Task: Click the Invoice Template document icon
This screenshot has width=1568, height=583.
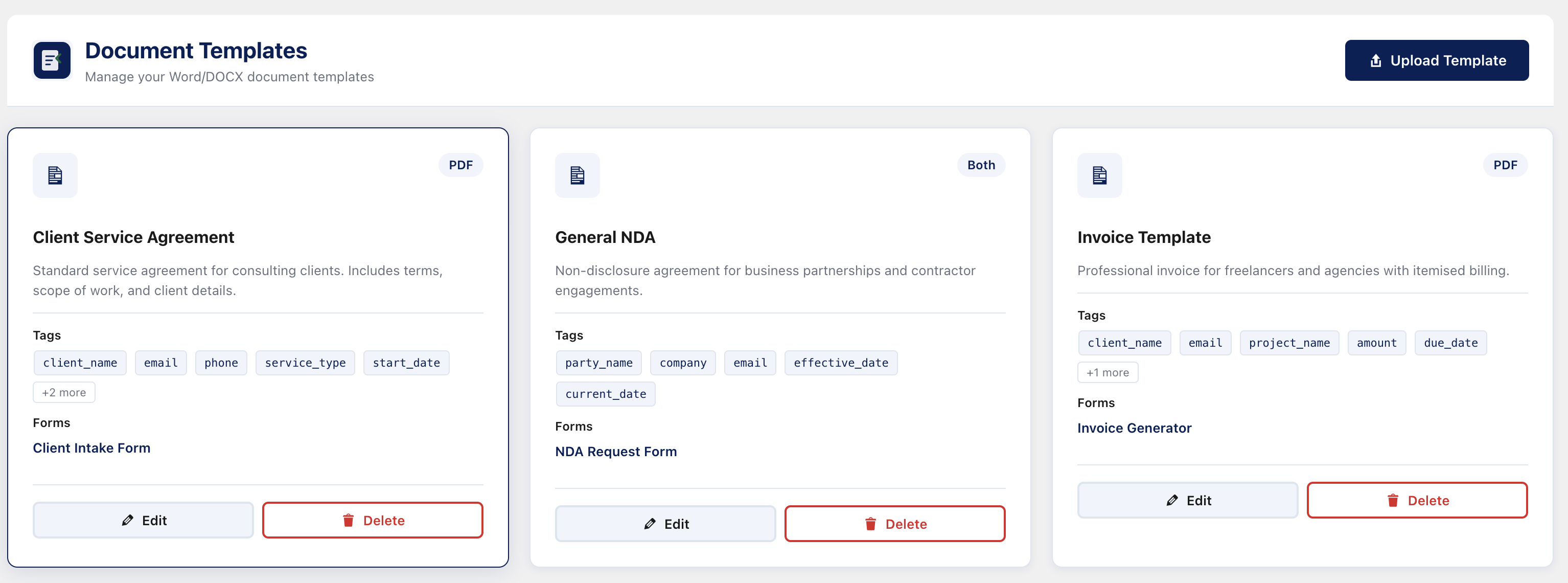Action: point(1099,175)
